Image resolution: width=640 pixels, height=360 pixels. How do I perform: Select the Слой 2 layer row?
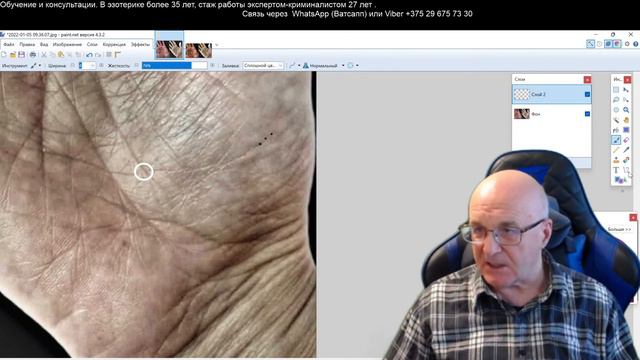(x=552, y=94)
